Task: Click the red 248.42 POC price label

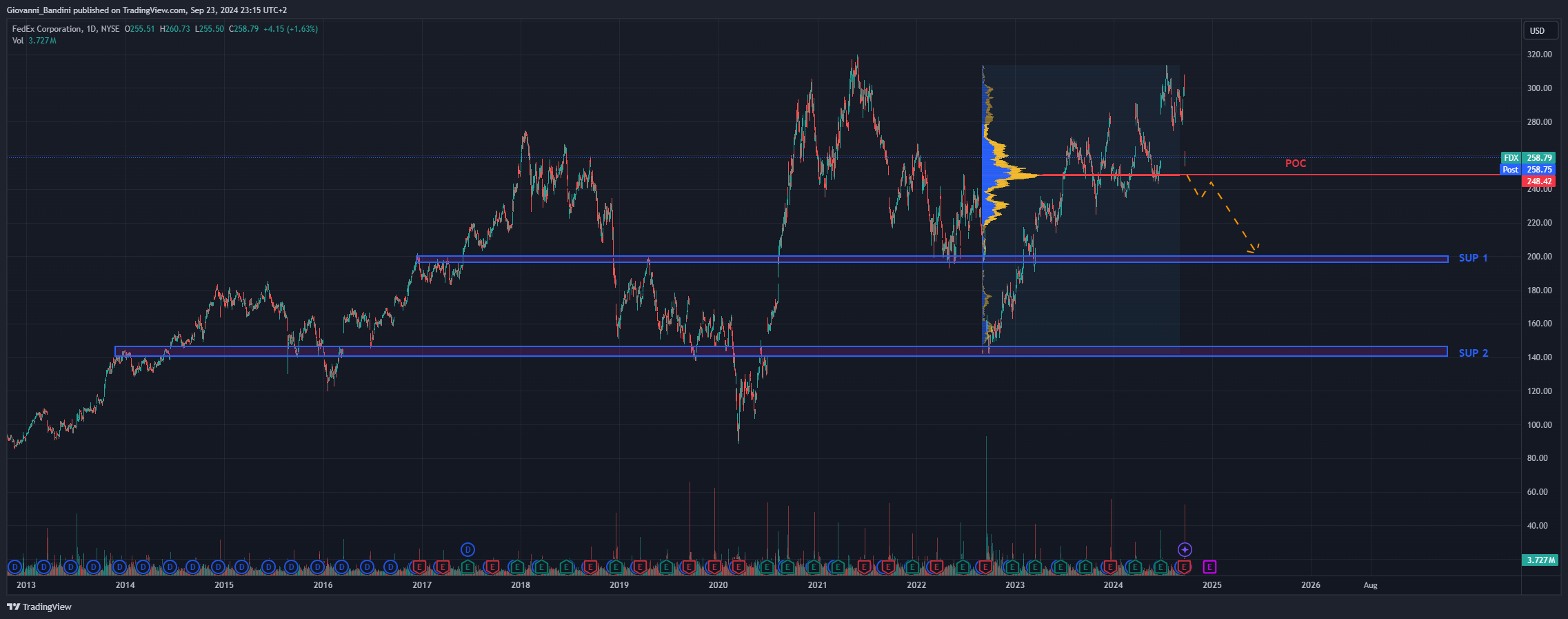Action: 1538,181
